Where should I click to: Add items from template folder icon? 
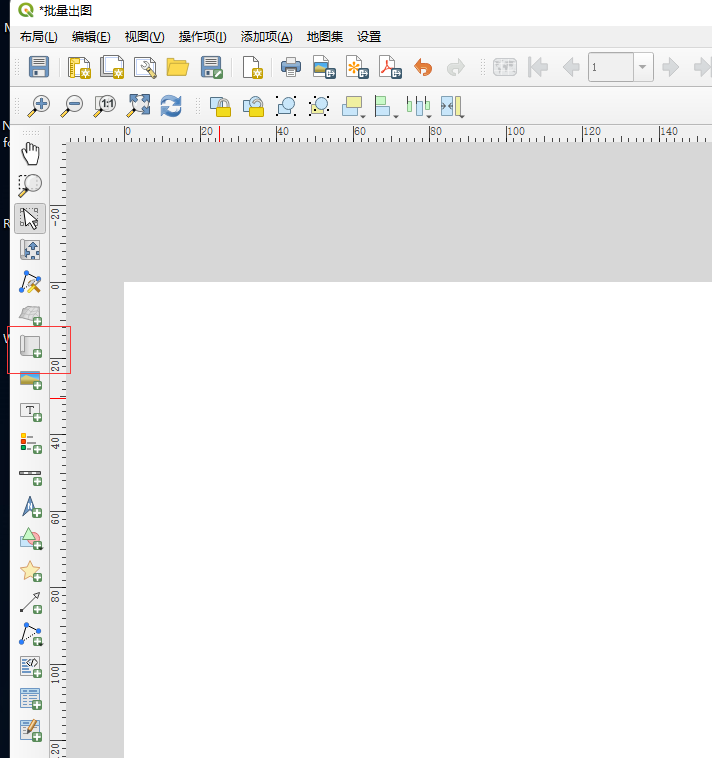click(177, 67)
